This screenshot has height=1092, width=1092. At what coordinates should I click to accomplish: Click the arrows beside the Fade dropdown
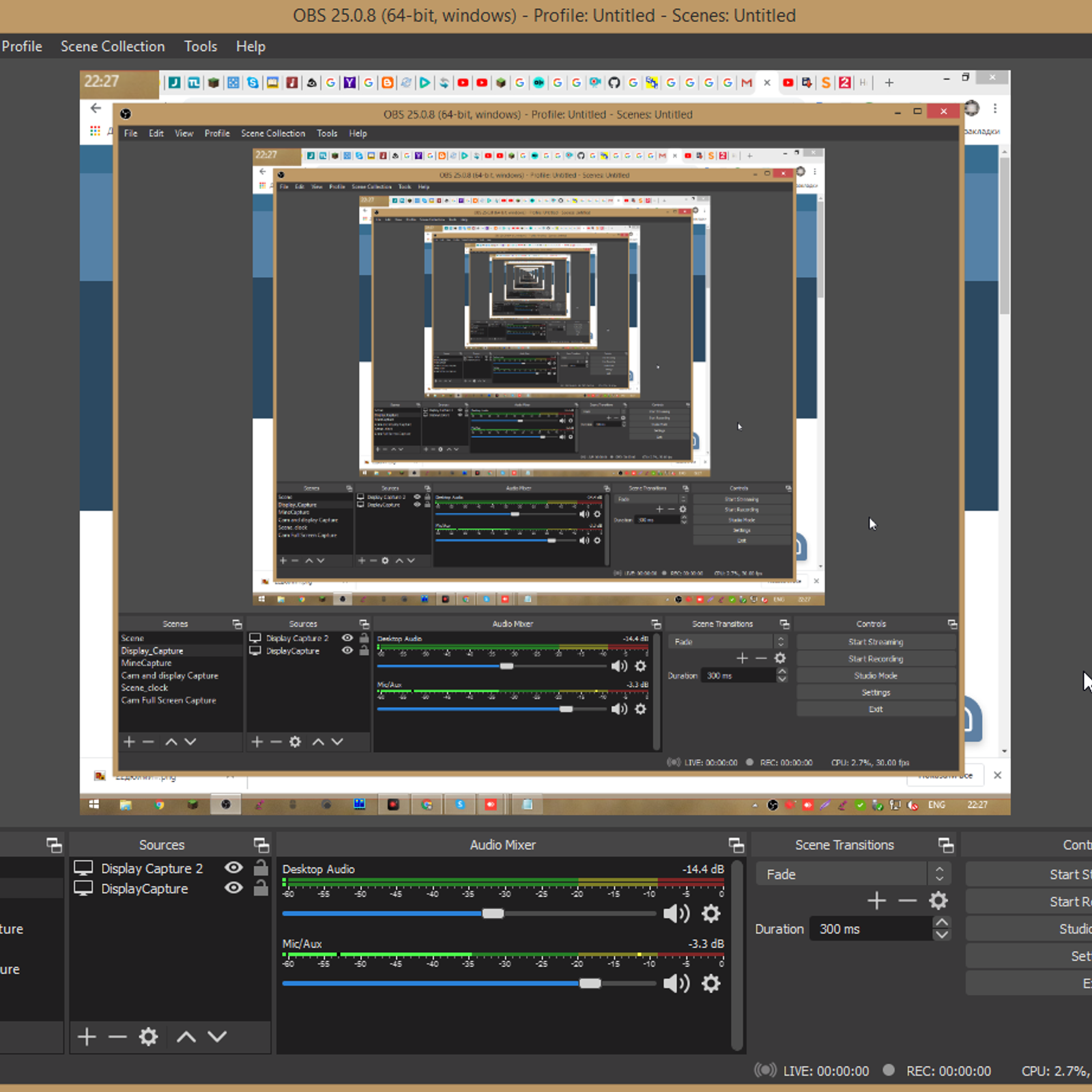point(939,874)
